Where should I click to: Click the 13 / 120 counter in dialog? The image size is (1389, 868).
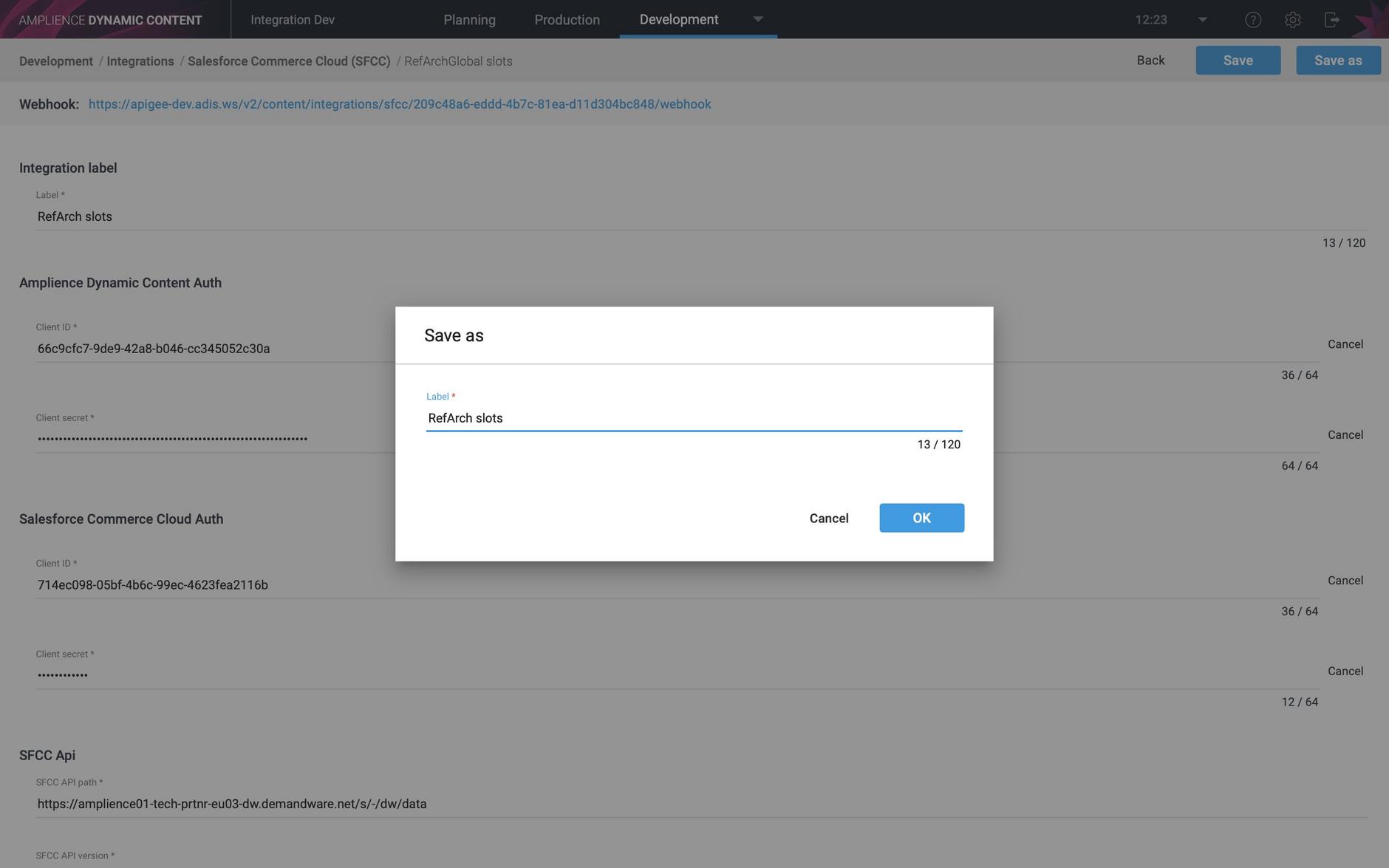(938, 445)
